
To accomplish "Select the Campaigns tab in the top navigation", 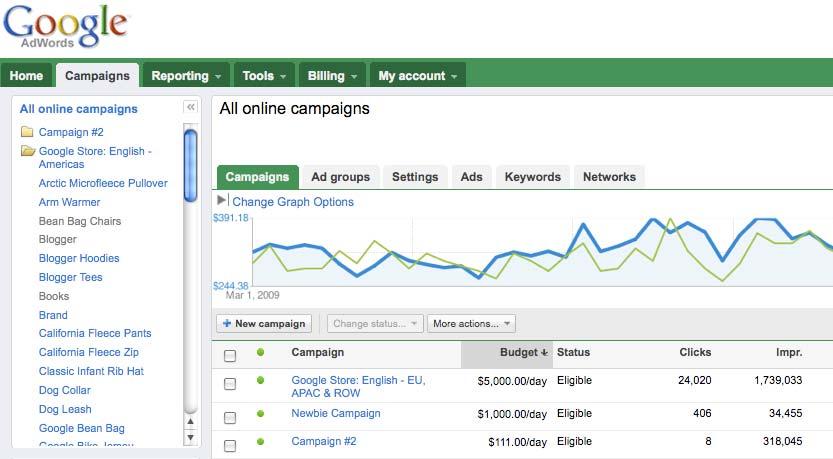I will [97, 75].
